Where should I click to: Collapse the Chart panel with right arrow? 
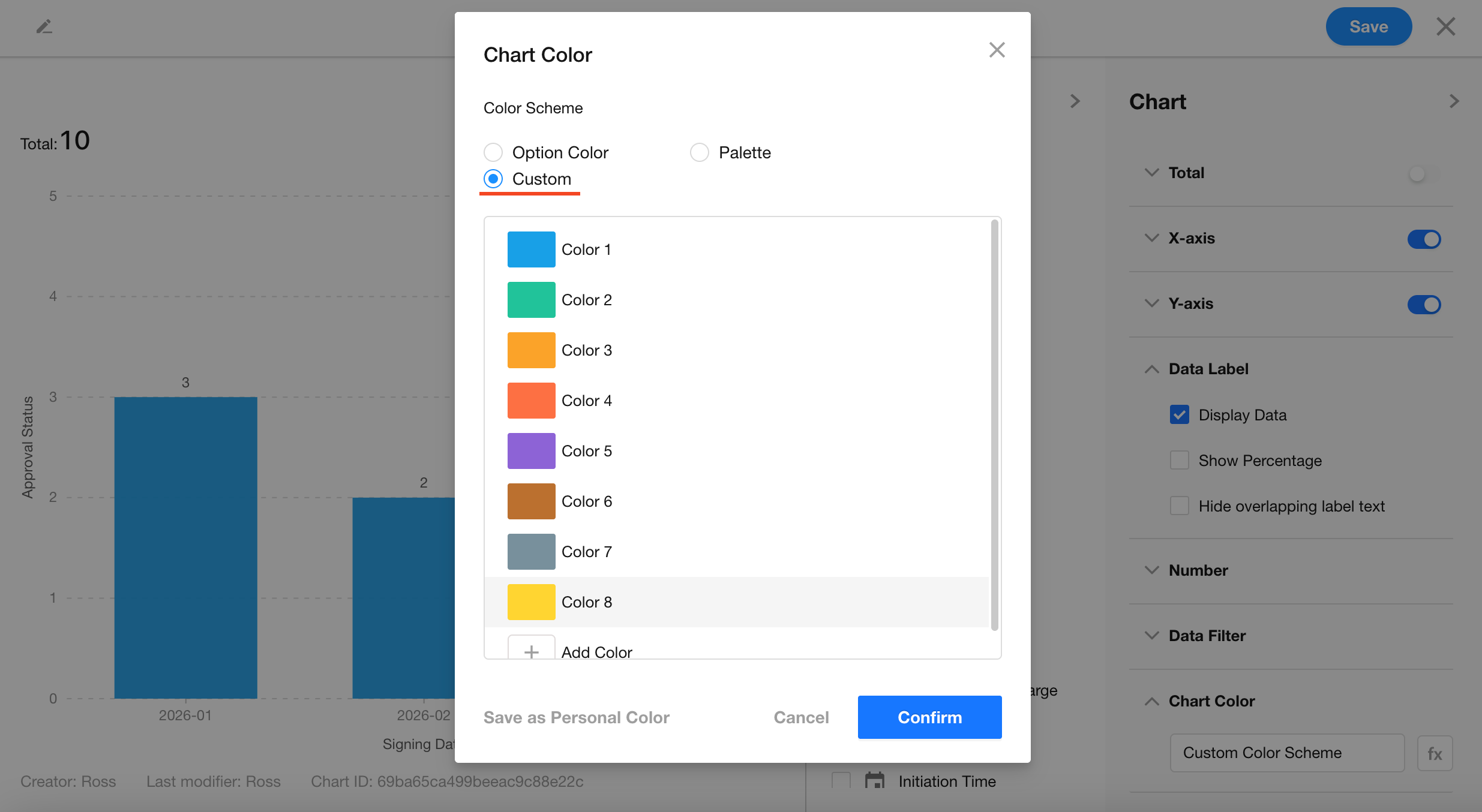pyautogui.click(x=1453, y=101)
